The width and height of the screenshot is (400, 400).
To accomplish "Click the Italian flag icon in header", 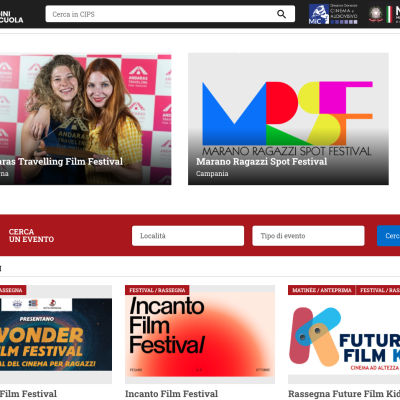I will point(389,14).
